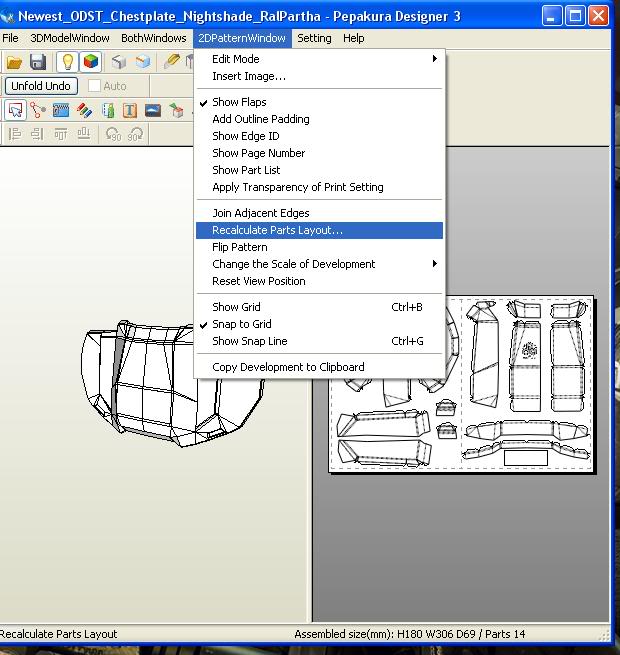Image resolution: width=620 pixels, height=655 pixels.
Task: Click the light blue box toolbar icon
Action: click(142, 62)
